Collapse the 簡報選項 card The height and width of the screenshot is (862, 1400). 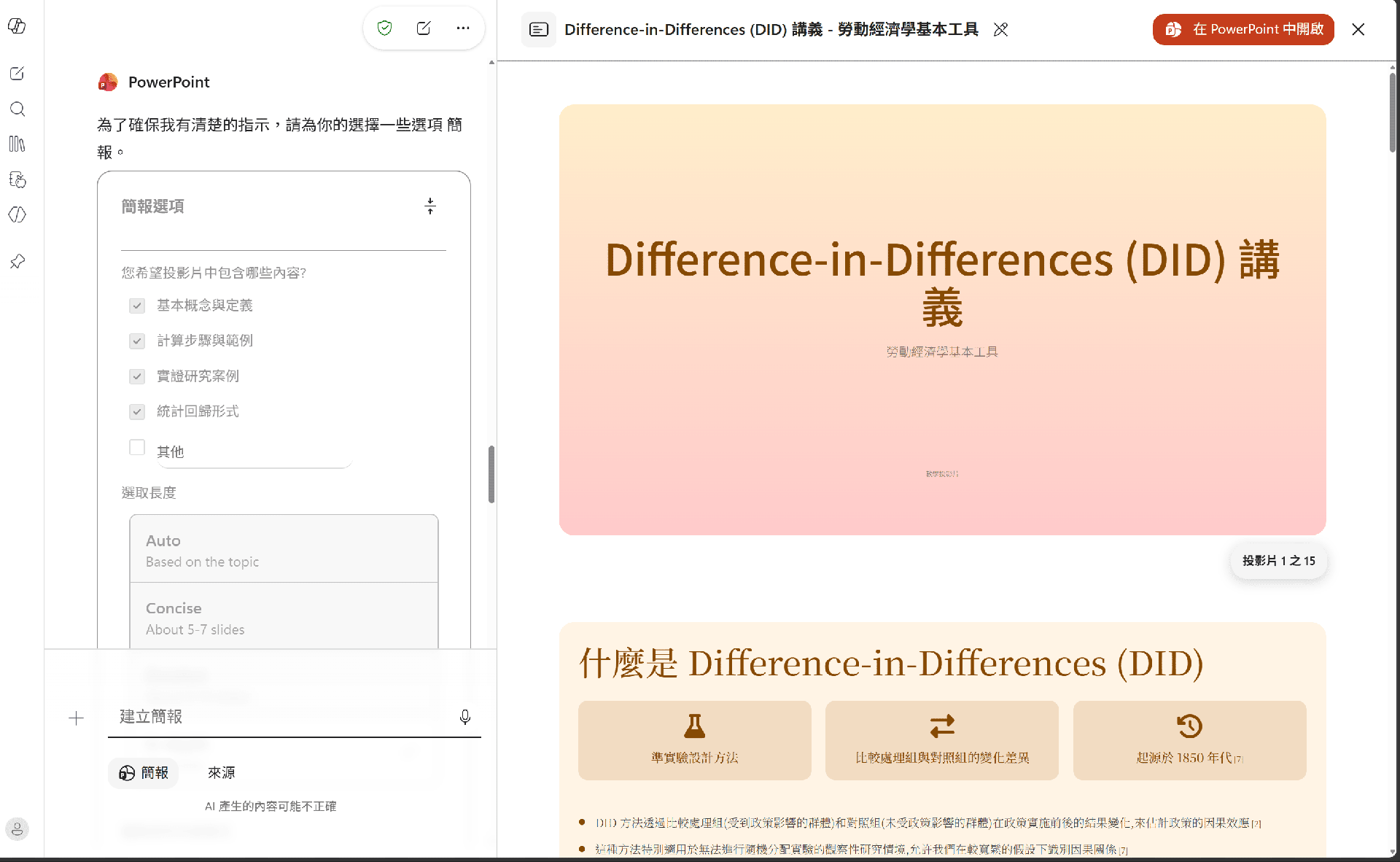430,206
